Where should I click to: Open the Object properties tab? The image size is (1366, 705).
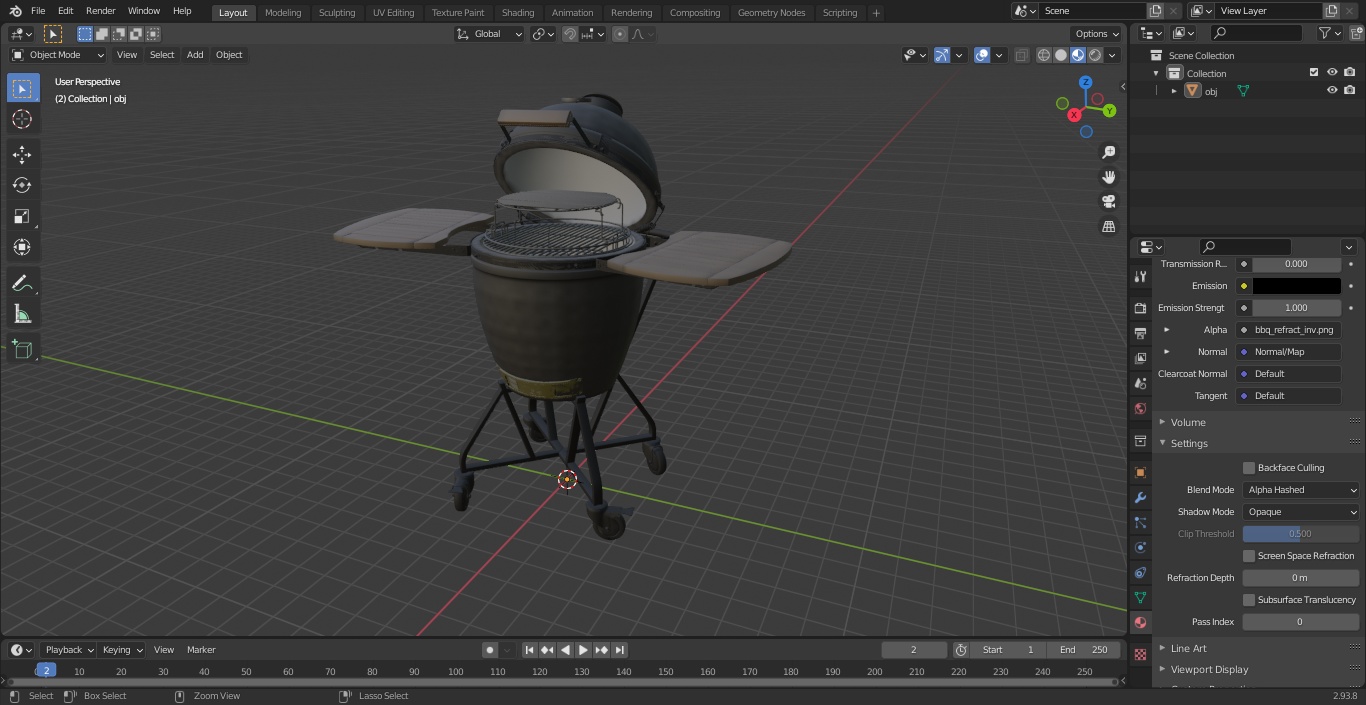click(x=1140, y=472)
